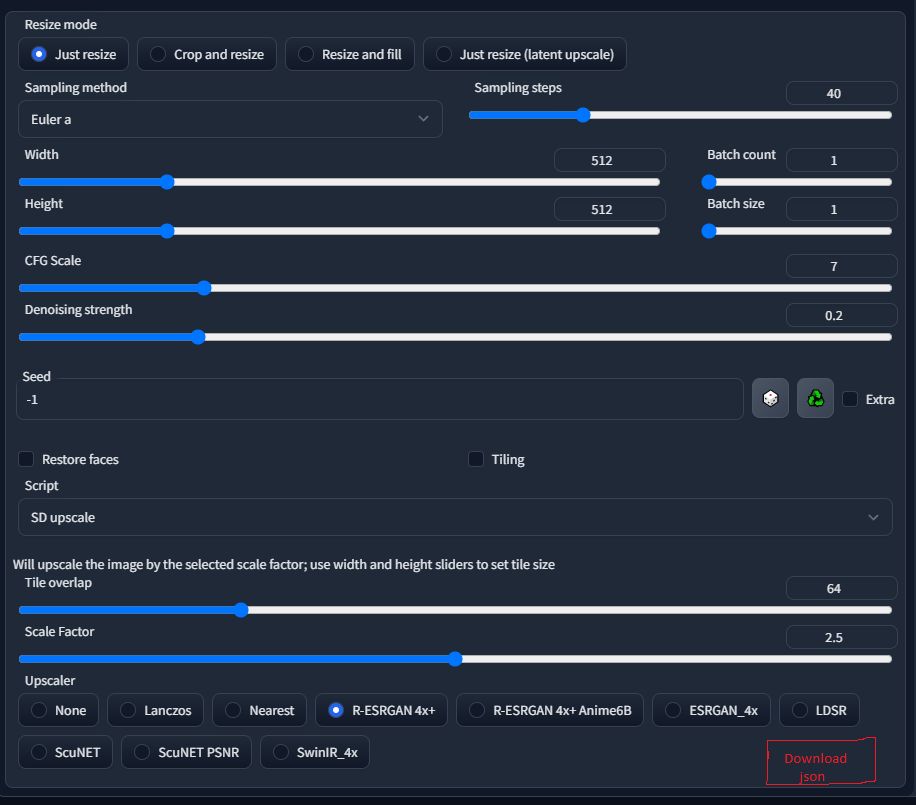Open the Script dropdown showing SD upscale
The width and height of the screenshot is (916, 805).
[x=455, y=517]
